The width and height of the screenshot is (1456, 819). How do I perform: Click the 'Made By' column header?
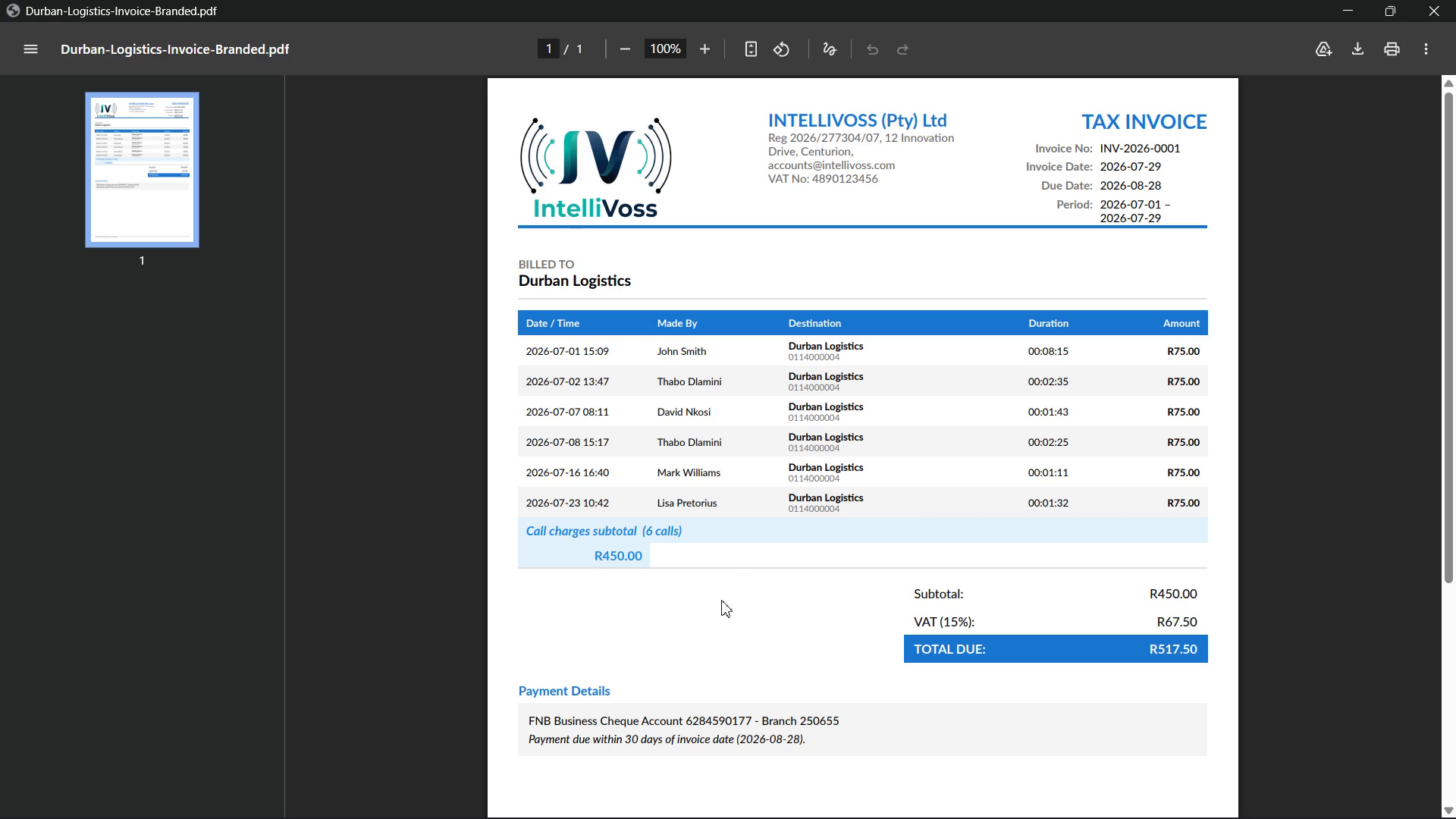[676, 323]
